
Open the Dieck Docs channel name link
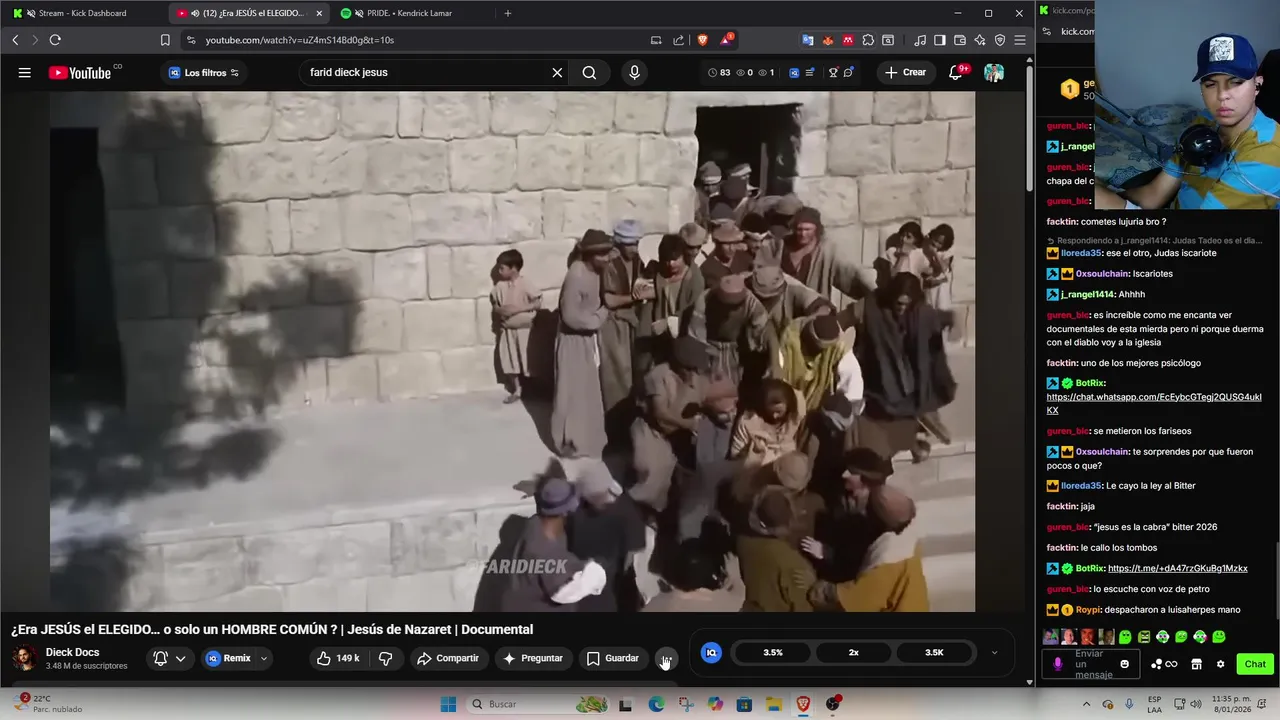coord(72,652)
